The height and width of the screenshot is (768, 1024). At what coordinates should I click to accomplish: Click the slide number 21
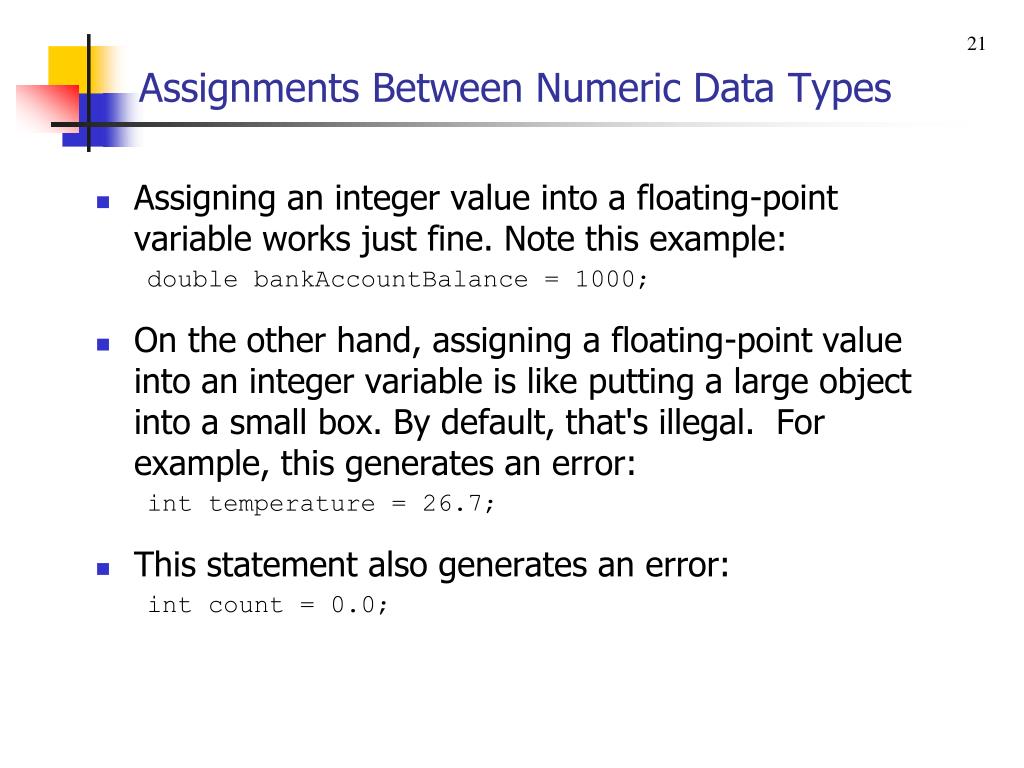click(976, 44)
